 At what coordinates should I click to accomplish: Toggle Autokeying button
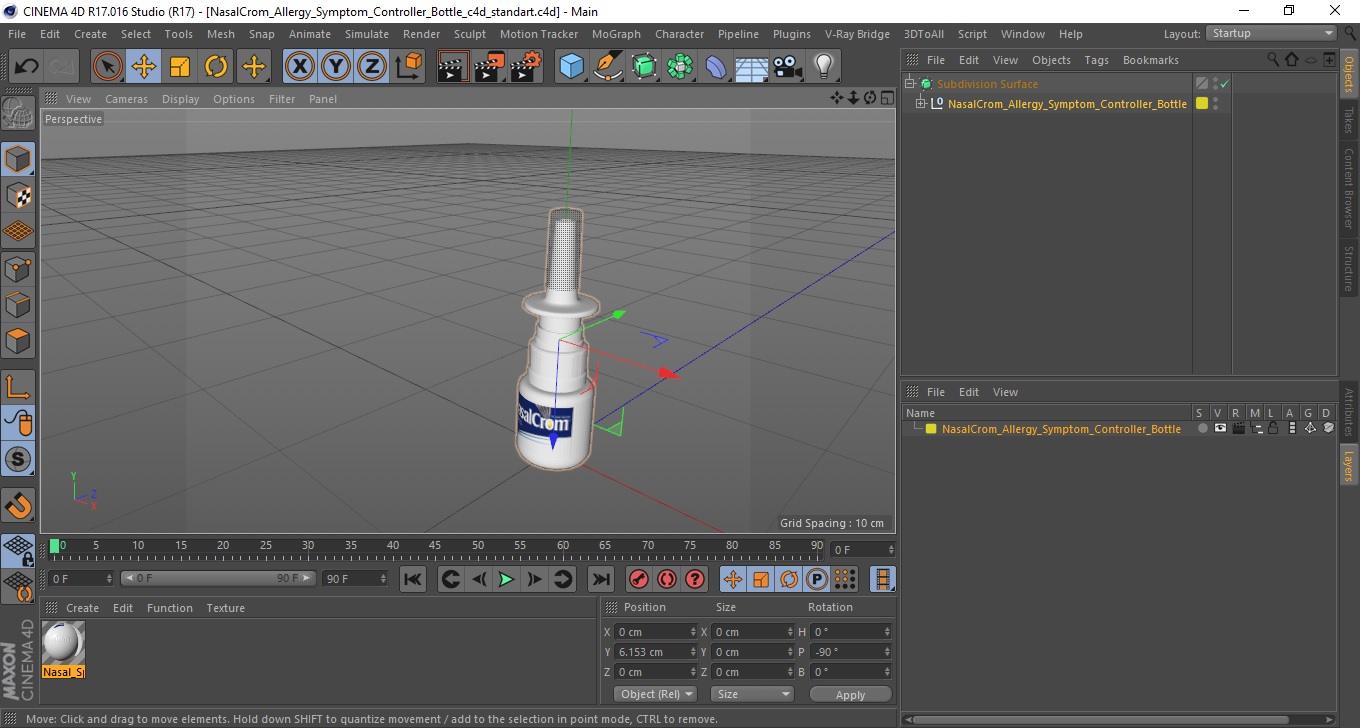[666, 579]
